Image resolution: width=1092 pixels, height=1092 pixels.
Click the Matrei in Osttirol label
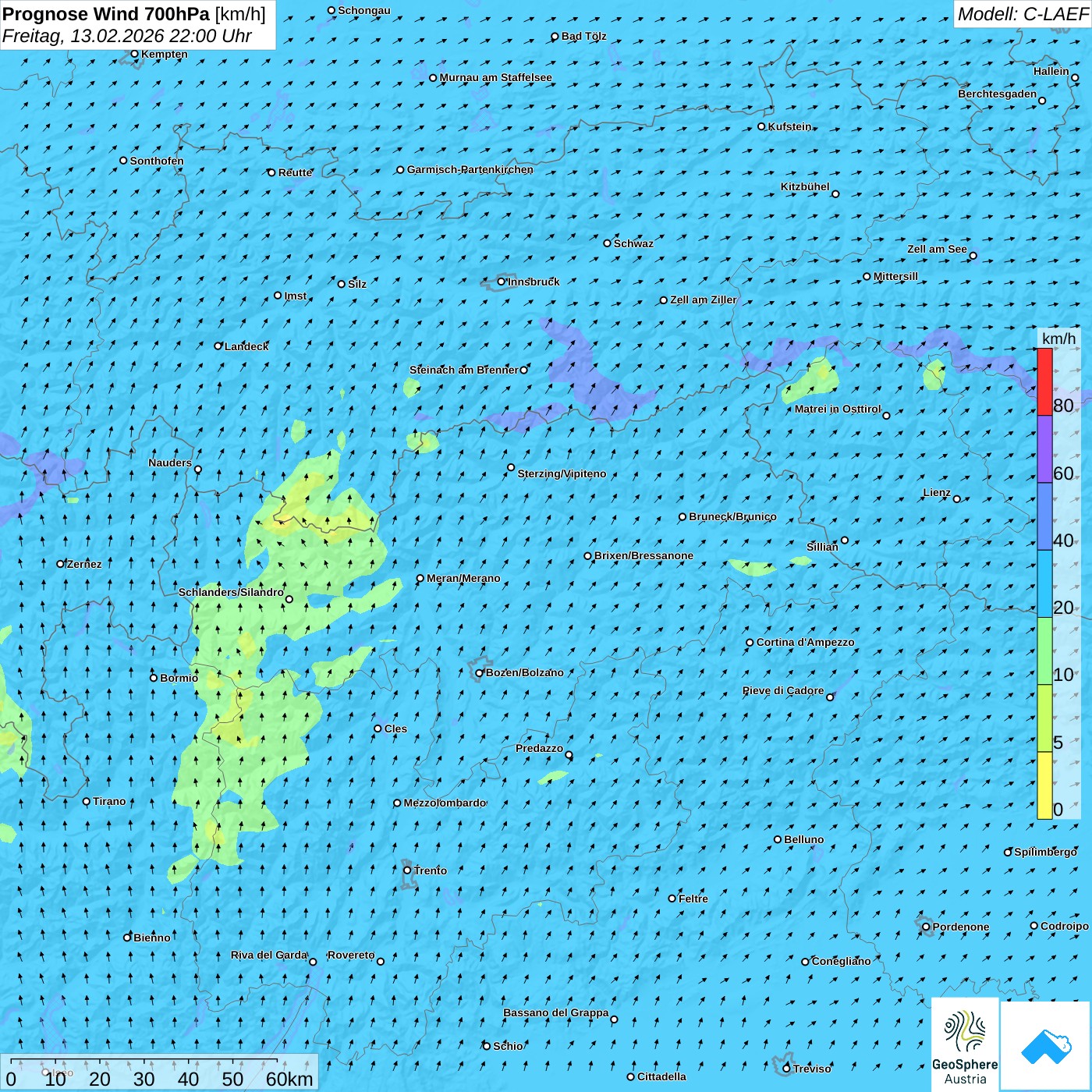(x=838, y=409)
